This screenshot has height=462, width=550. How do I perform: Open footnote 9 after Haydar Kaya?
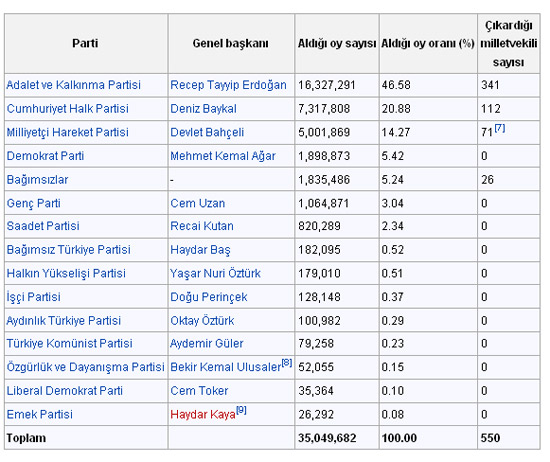pyautogui.click(x=241, y=410)
